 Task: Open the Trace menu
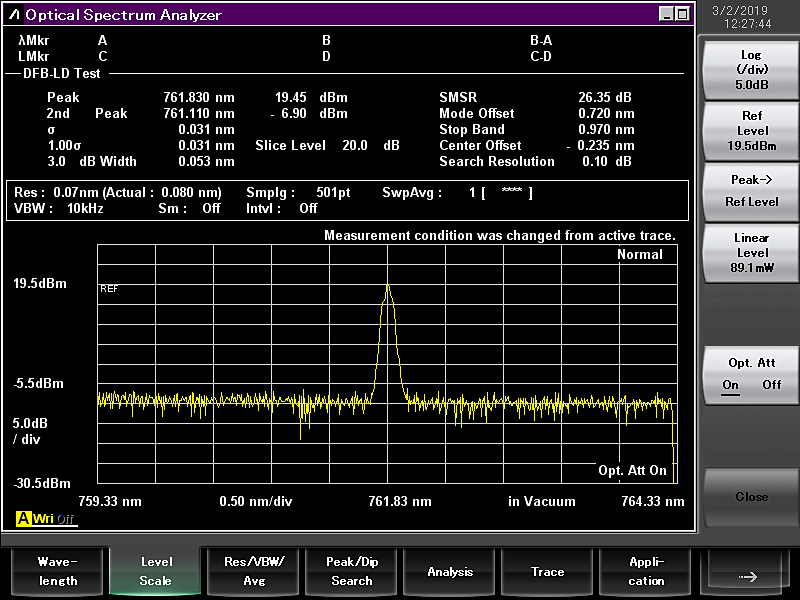click(547, 572)
